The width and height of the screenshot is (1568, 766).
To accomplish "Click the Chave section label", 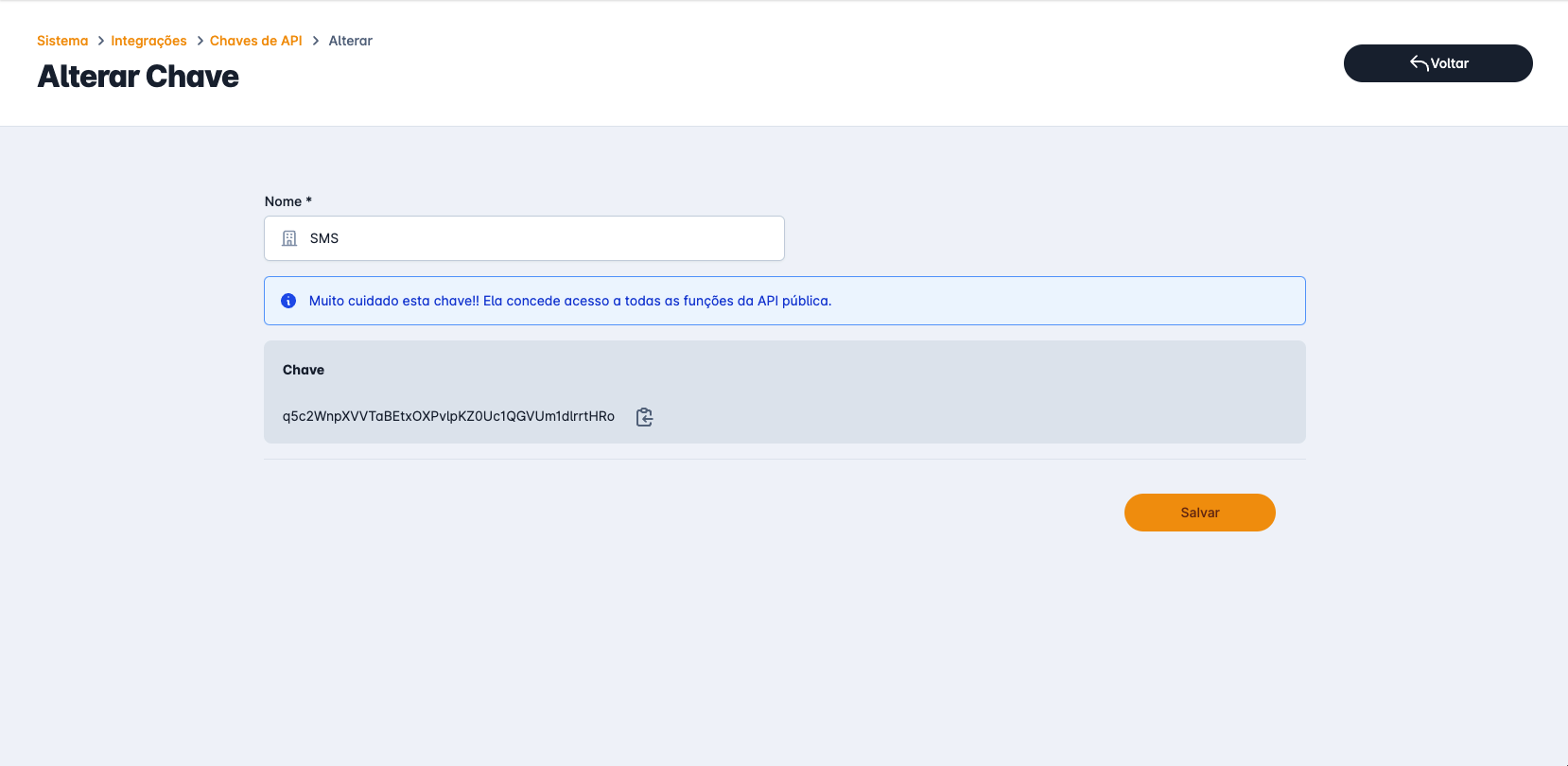I will coord(304,370).
